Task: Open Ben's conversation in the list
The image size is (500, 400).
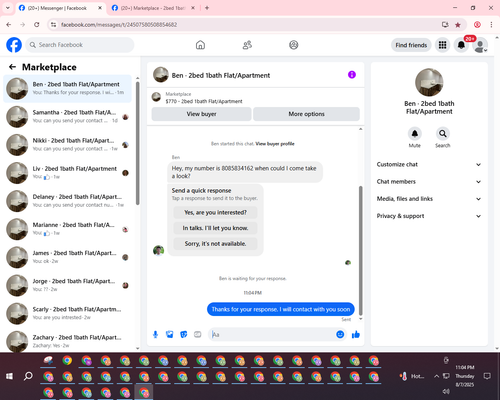Action: [68, 89]
